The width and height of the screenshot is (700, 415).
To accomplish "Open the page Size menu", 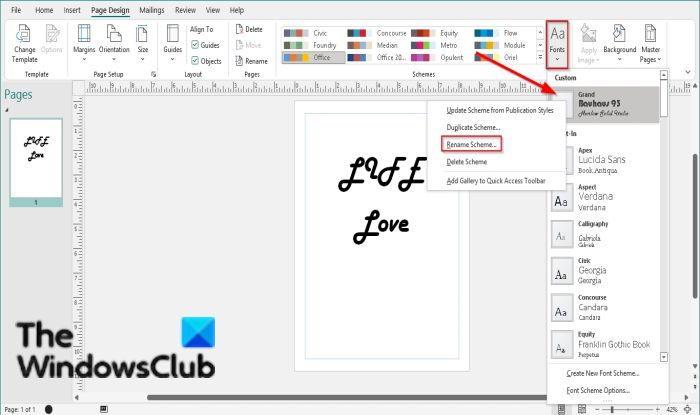I will point(142,44).
